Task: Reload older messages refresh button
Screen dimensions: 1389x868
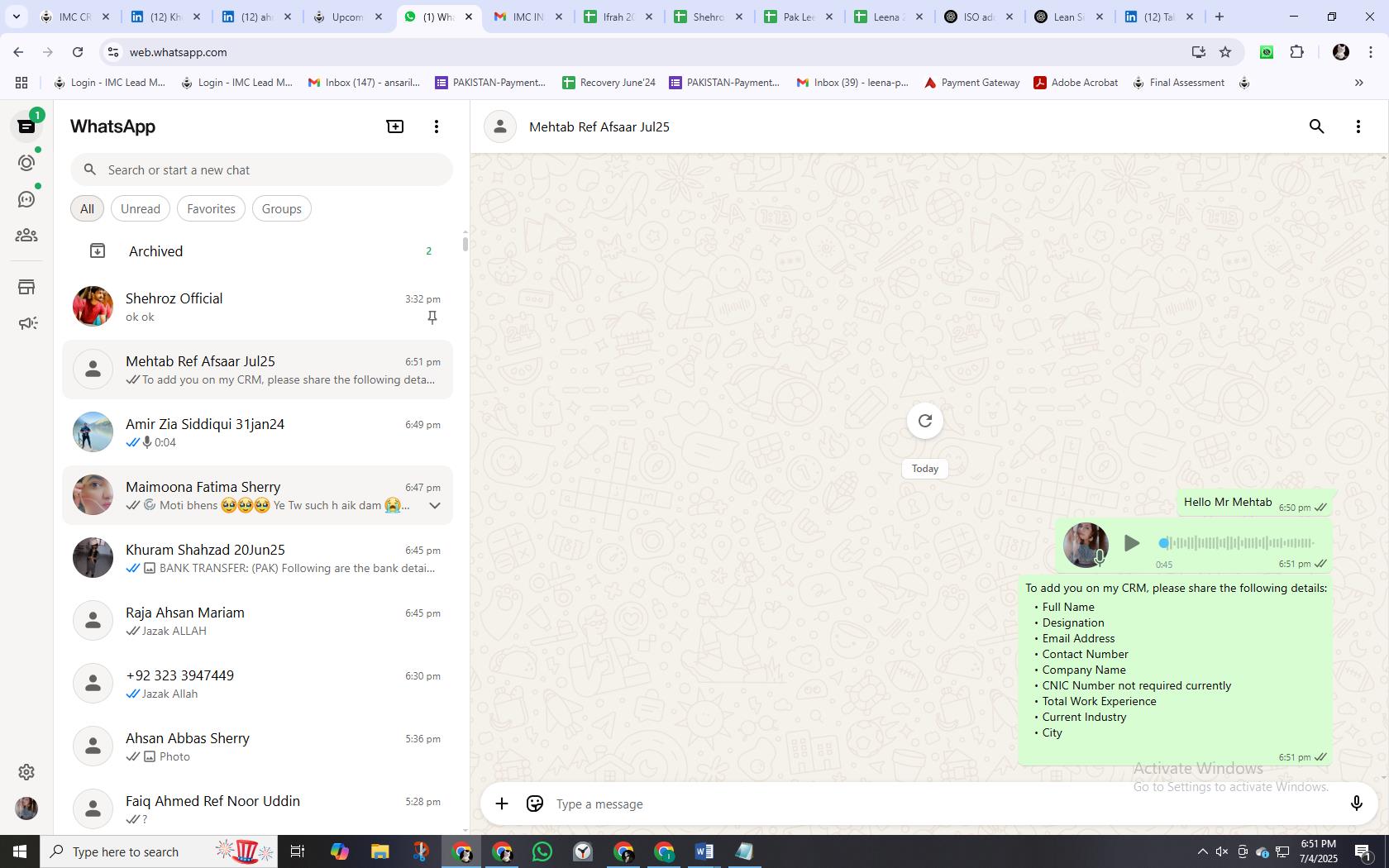Action: coord(925,421)
